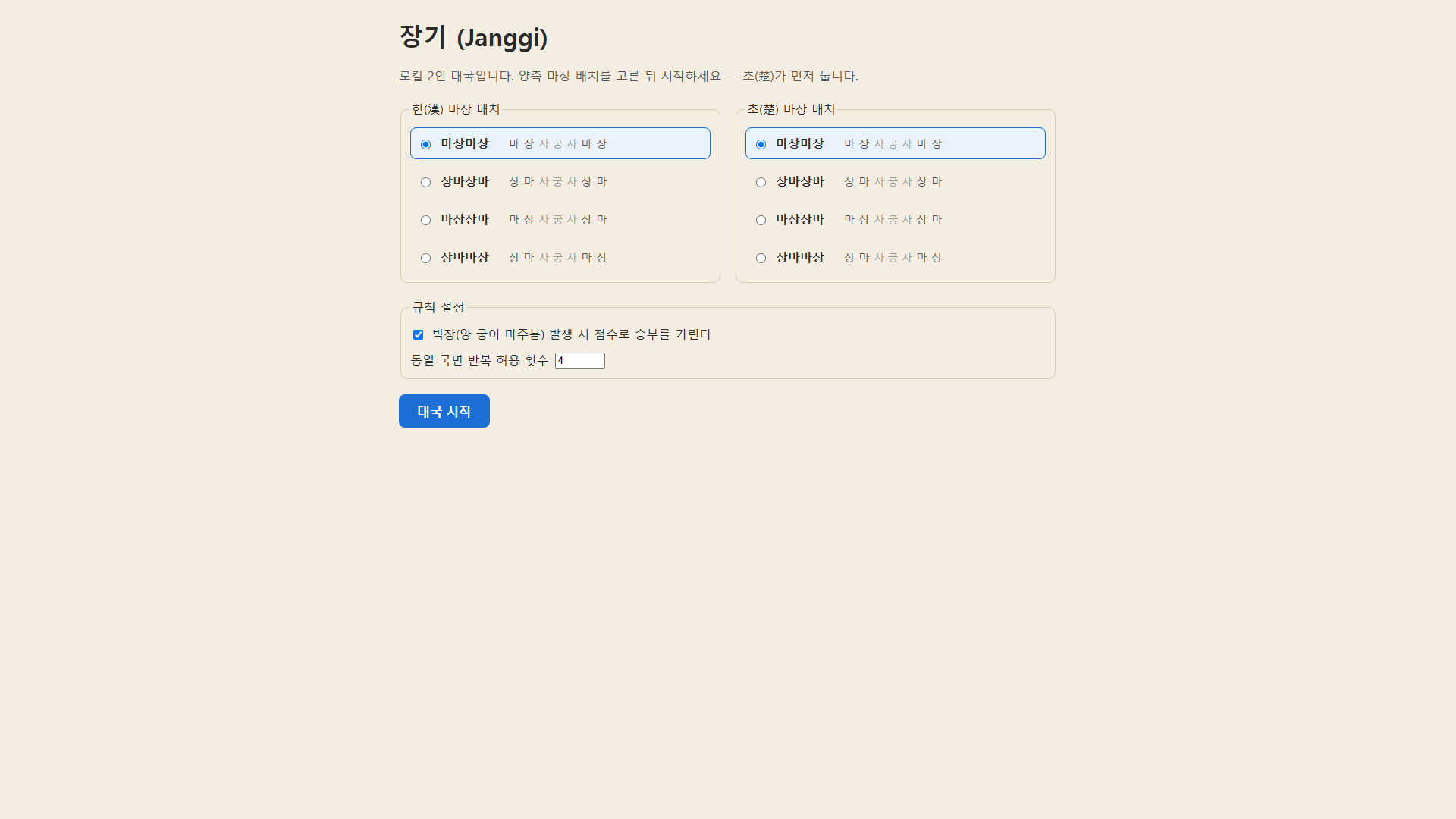Image resolution: width=1456 pixels, height=819 pixels.
Task: Select 상마마상 radio in 한(漢) 마상 배치
Action: tap(425, 258)
